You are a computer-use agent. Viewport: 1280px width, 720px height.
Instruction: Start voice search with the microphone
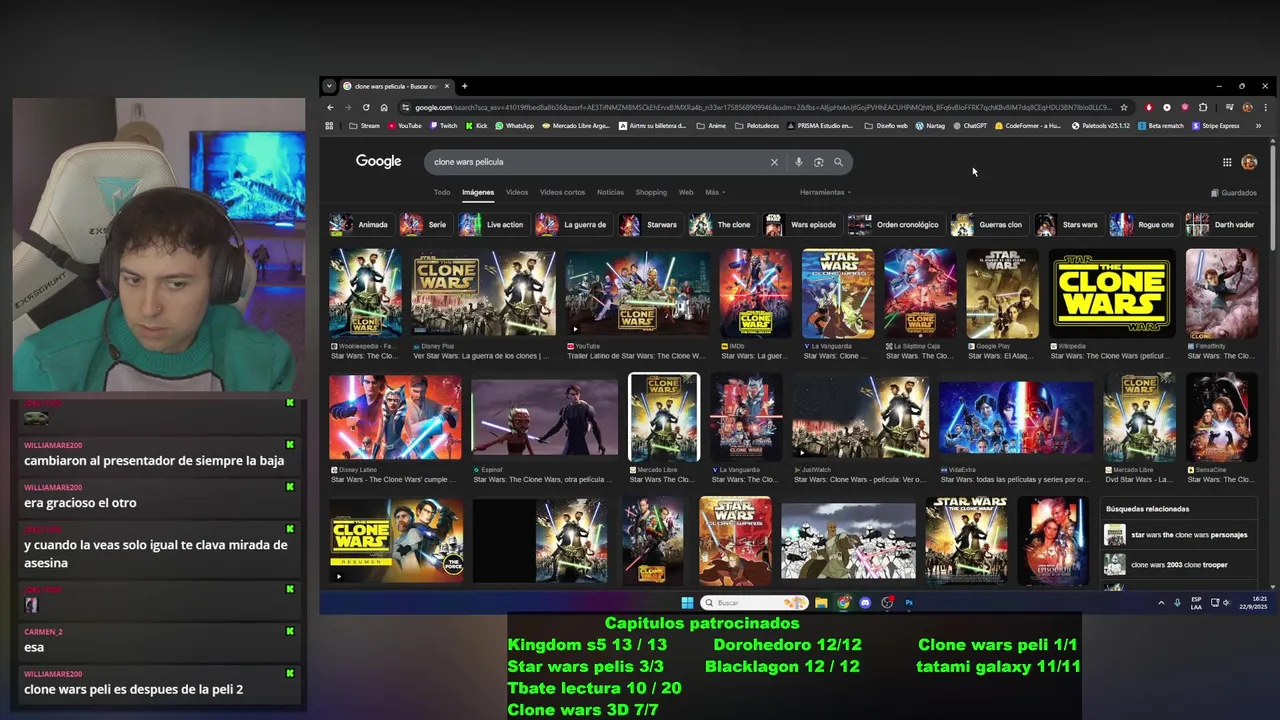point(798,162)
